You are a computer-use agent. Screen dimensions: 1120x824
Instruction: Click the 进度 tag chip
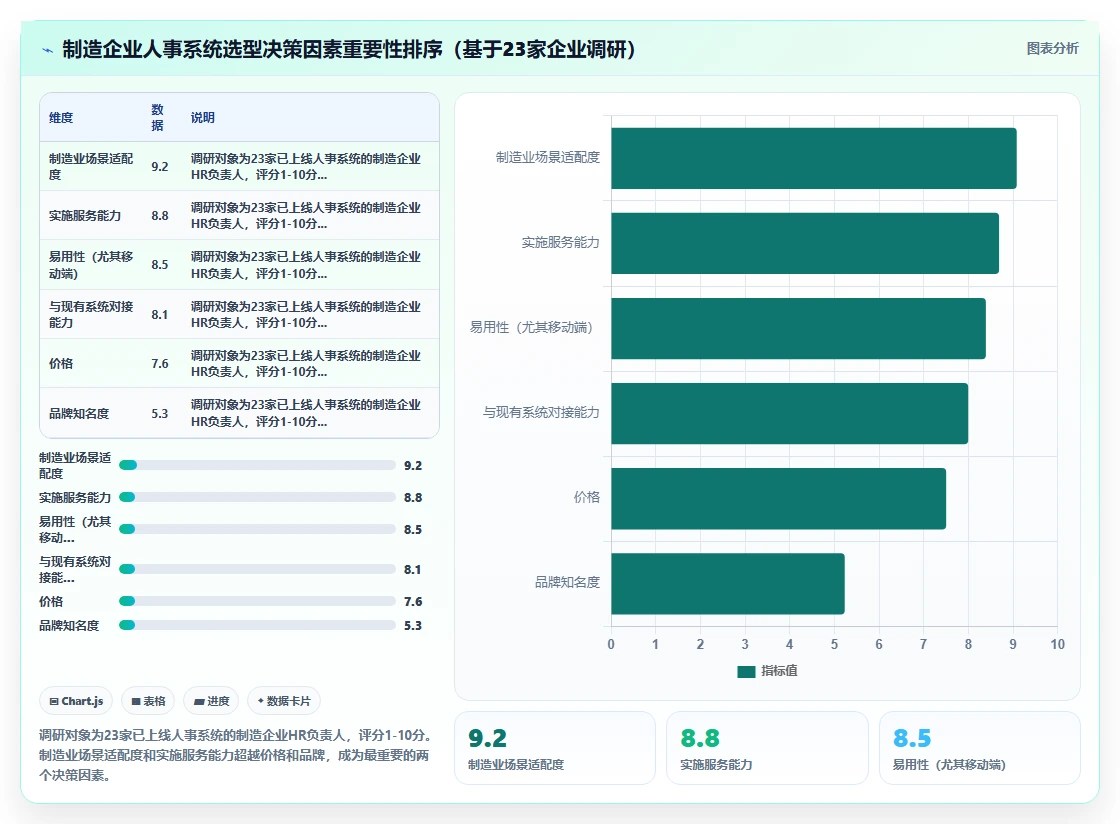tap(211, 701)
